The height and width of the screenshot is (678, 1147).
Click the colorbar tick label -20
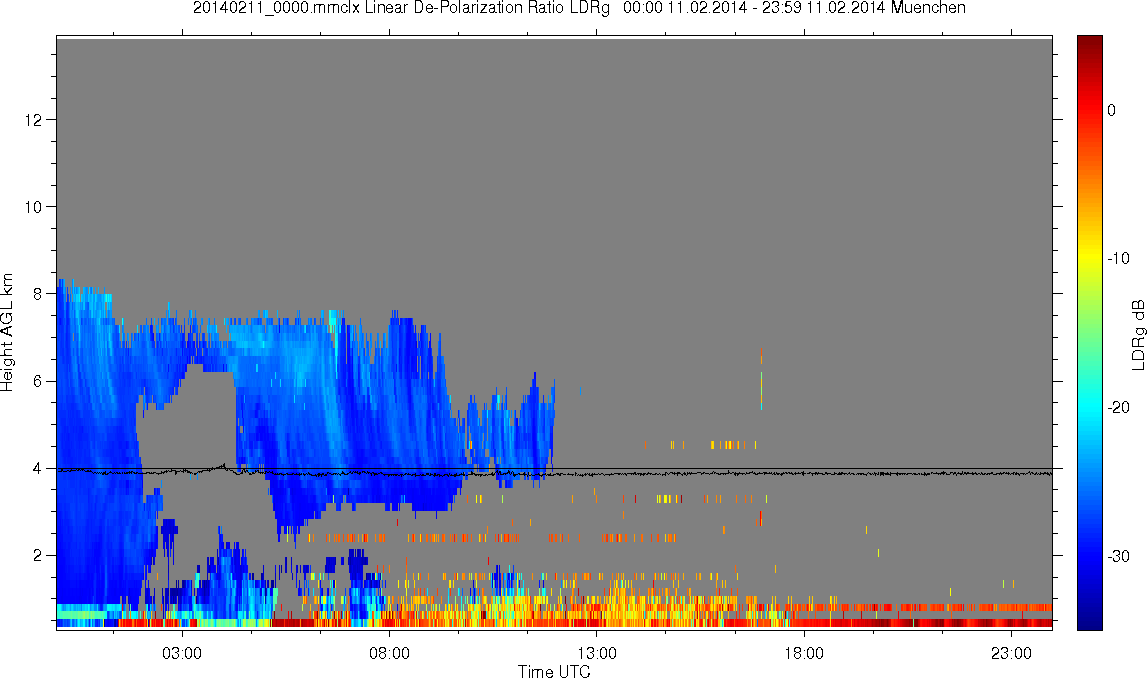pos(1118,407)
